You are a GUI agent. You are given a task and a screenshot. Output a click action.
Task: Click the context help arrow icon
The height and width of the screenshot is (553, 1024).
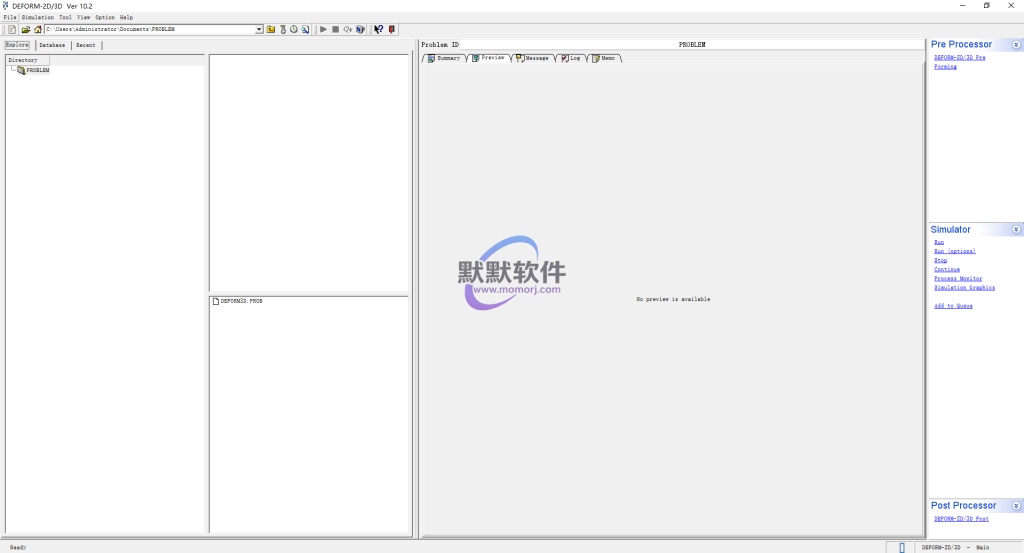pyautogui.click(x=379, y=30)
